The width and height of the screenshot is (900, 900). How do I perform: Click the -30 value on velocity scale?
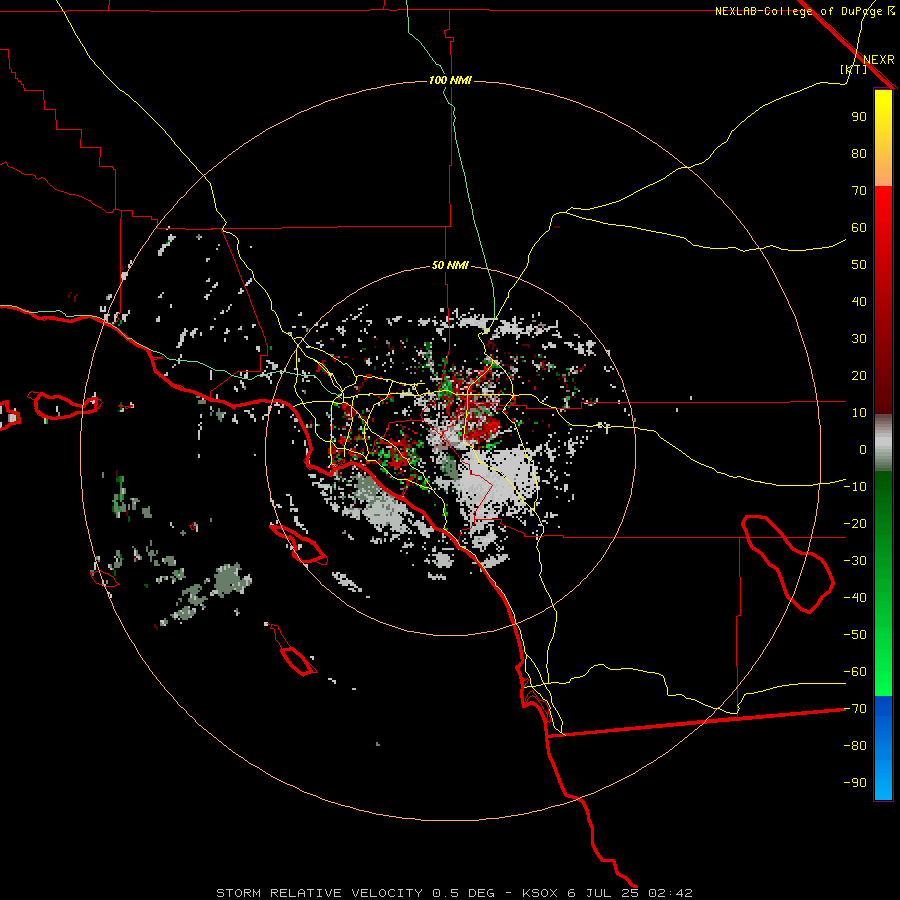point(855,561)
